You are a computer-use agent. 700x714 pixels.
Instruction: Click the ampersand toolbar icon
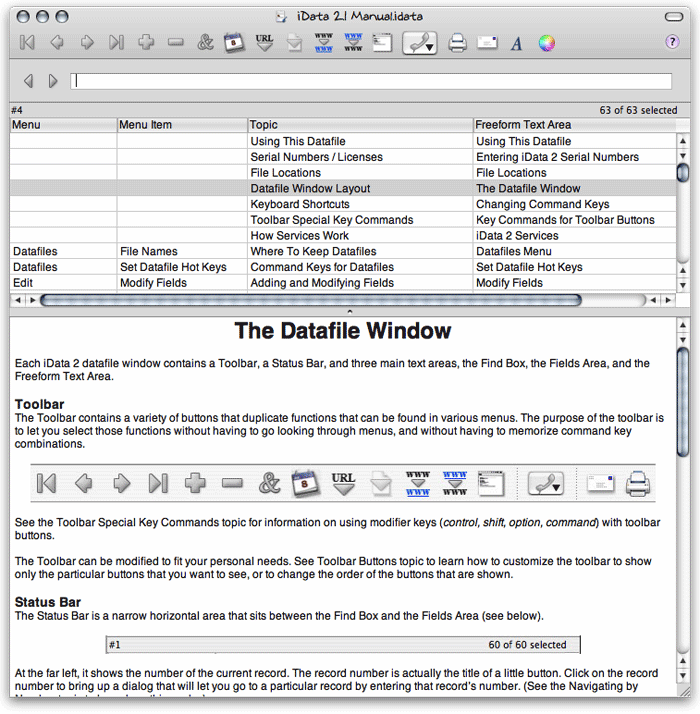205,43
